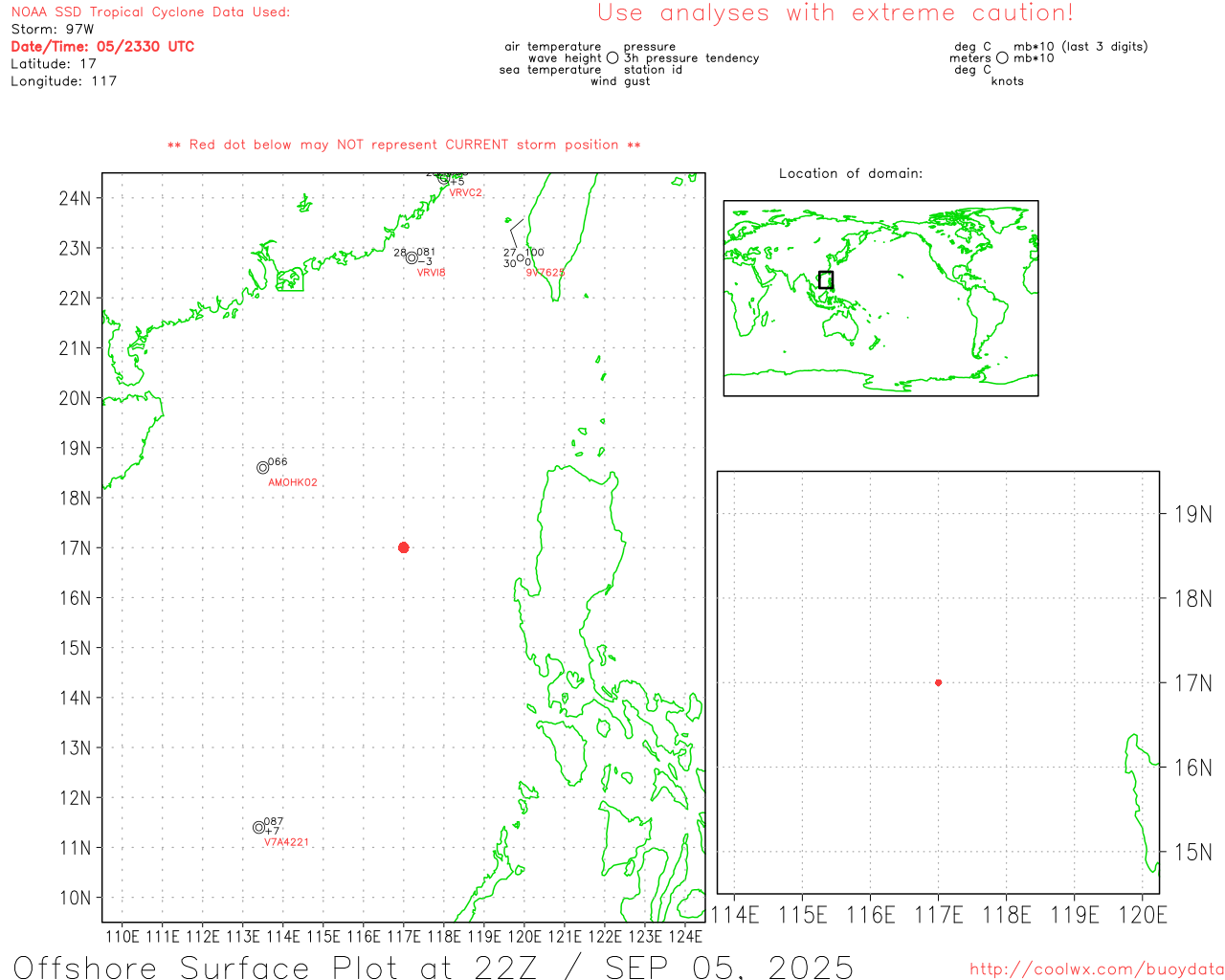Click the 110E longitude label on main map
Viewport: 1225px width, 980px height.
pos(122,937)
